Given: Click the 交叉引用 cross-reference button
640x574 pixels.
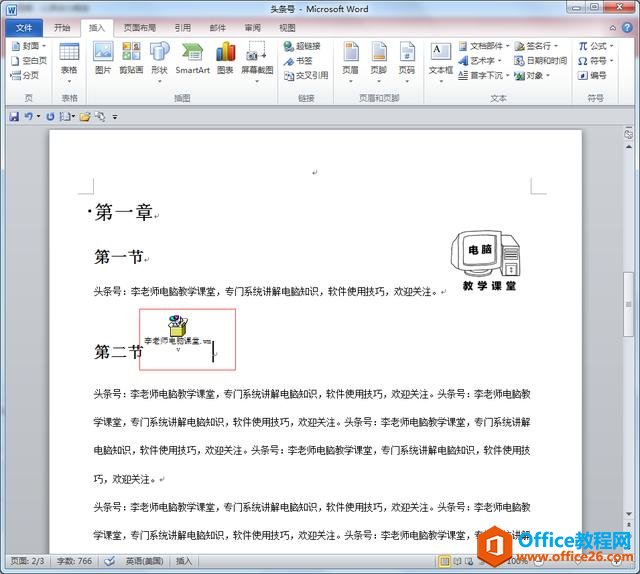Looking at the screenshot, I should pos(306,76).
